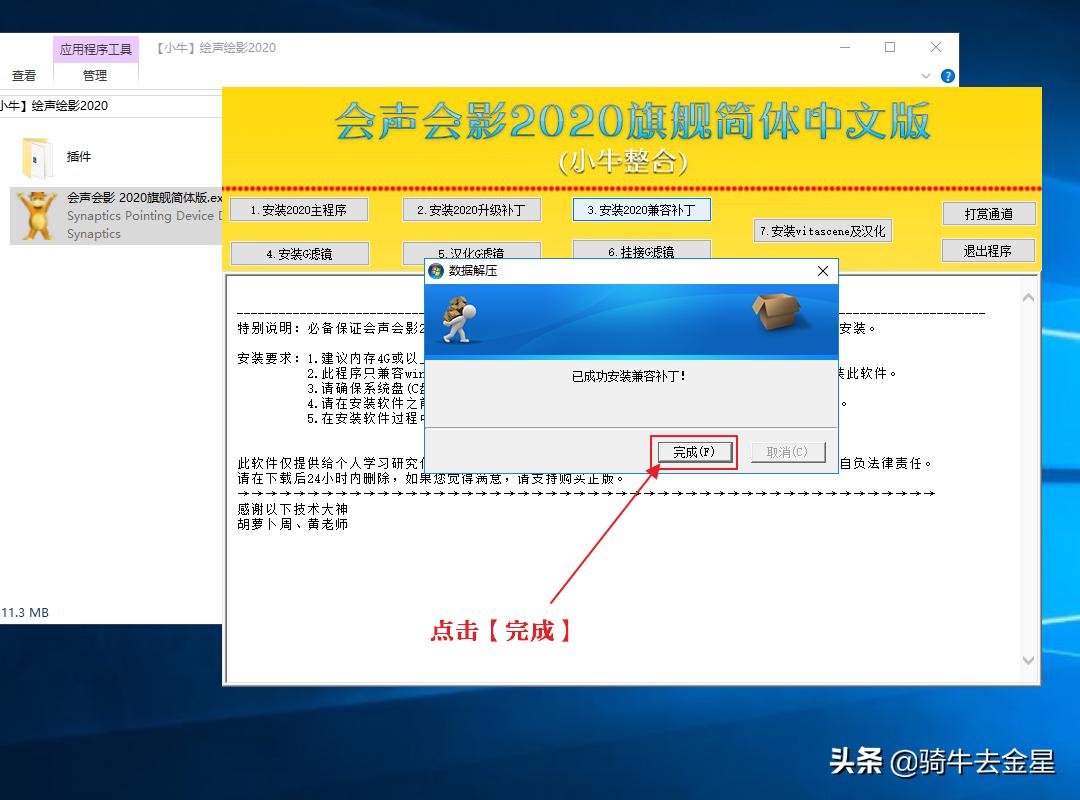Click the 取消(C) cancel button
The width and height of the screenshot is (1080, 800).
click(787, 451)
